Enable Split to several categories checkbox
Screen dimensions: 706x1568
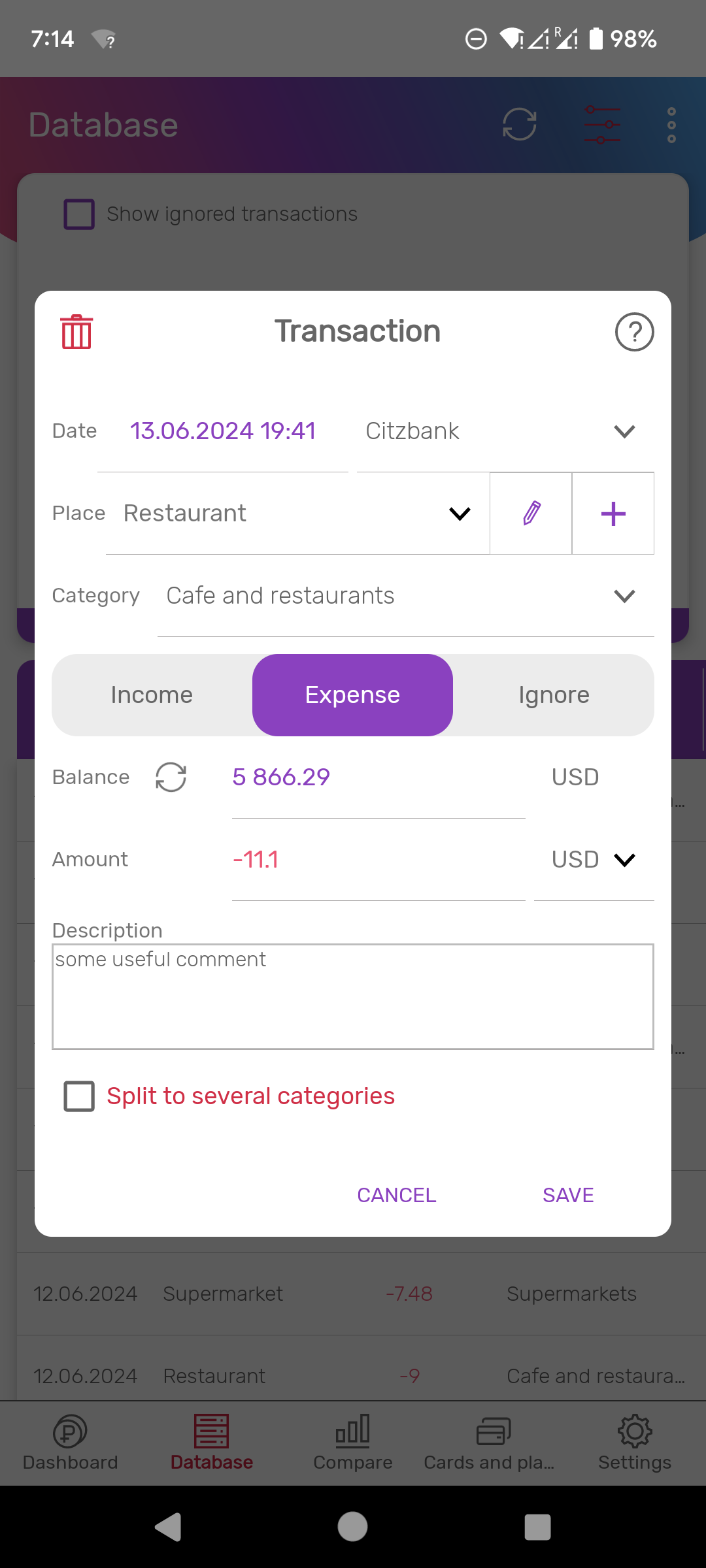(79, 1096)
